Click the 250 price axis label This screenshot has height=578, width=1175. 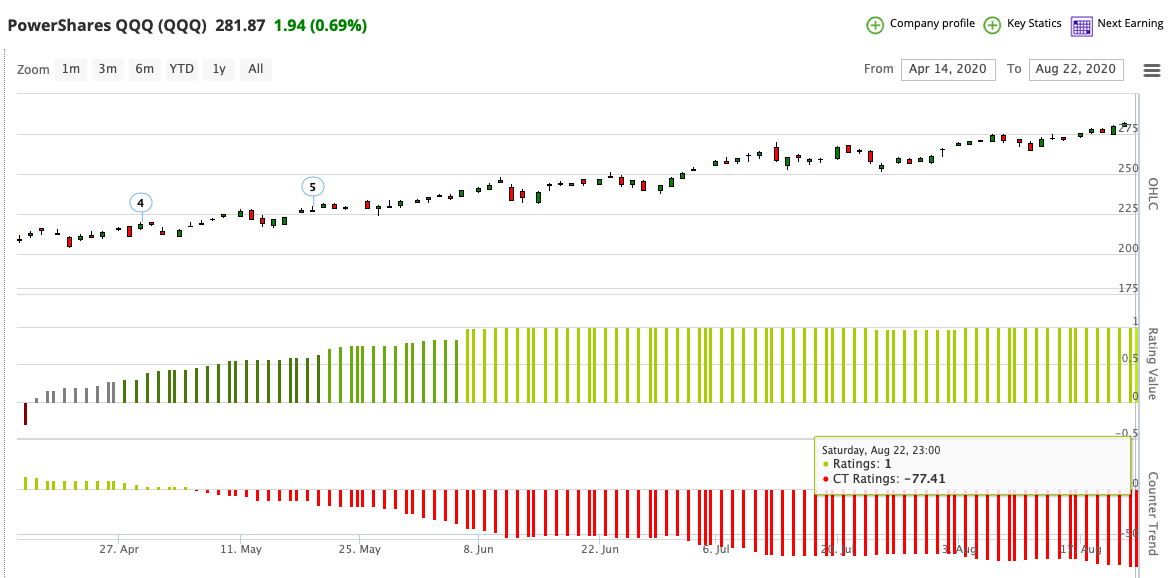coord(1129,168)
